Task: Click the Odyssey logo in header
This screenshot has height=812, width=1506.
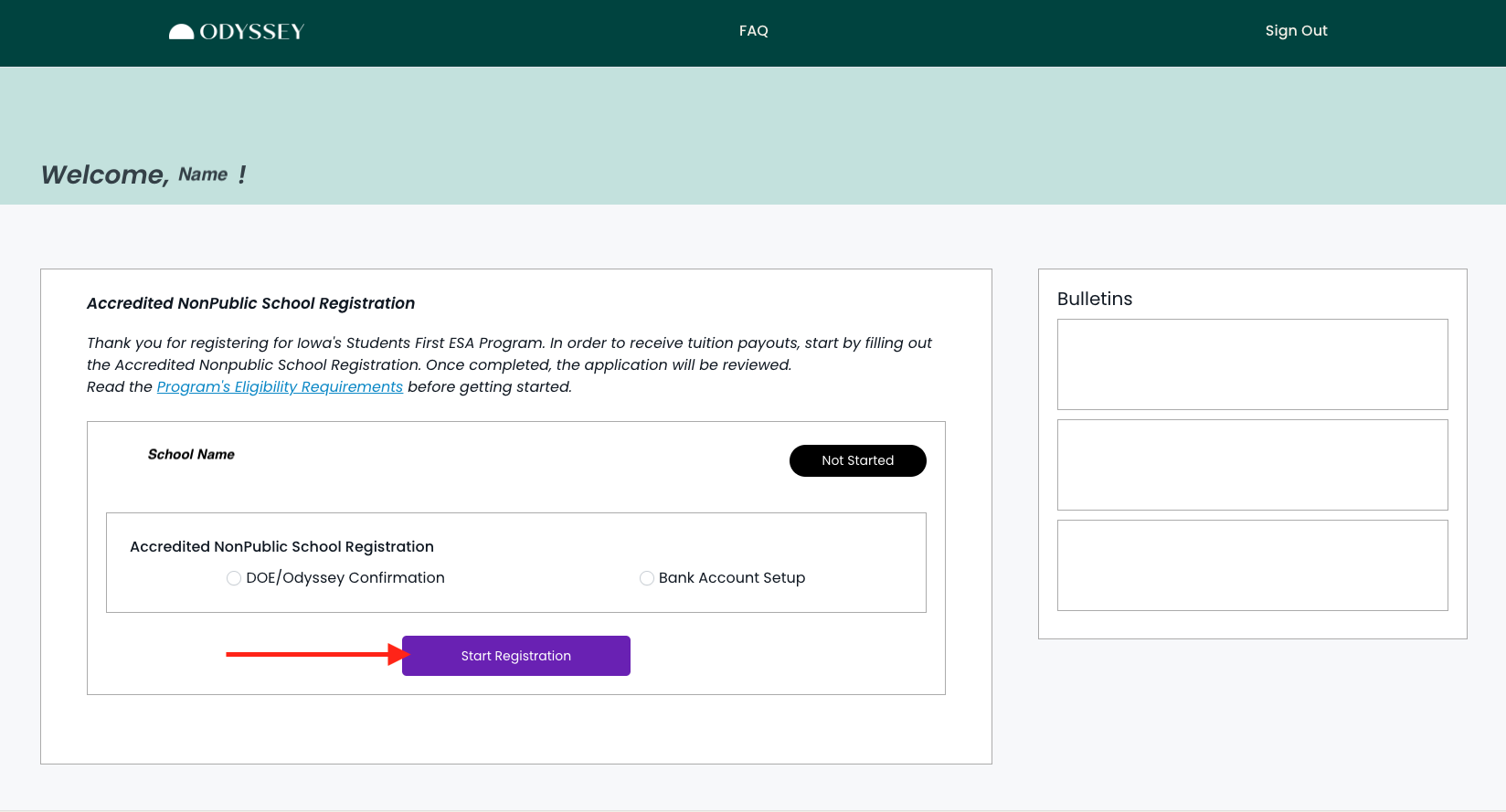Action: coord(237,32)
